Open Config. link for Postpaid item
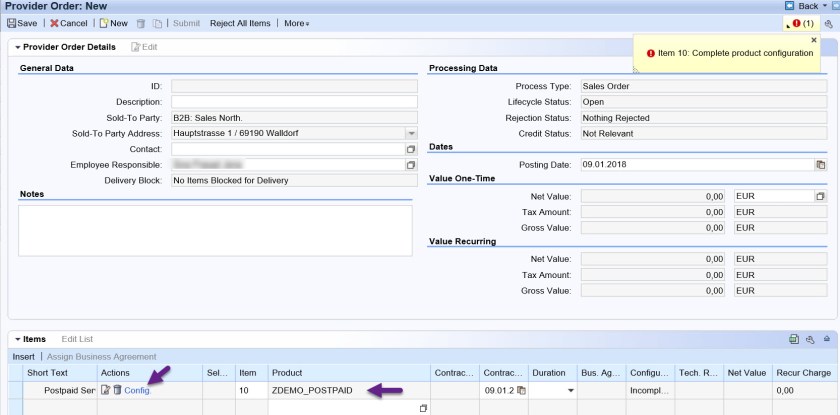The image size is (840, 415). [138, 390]
